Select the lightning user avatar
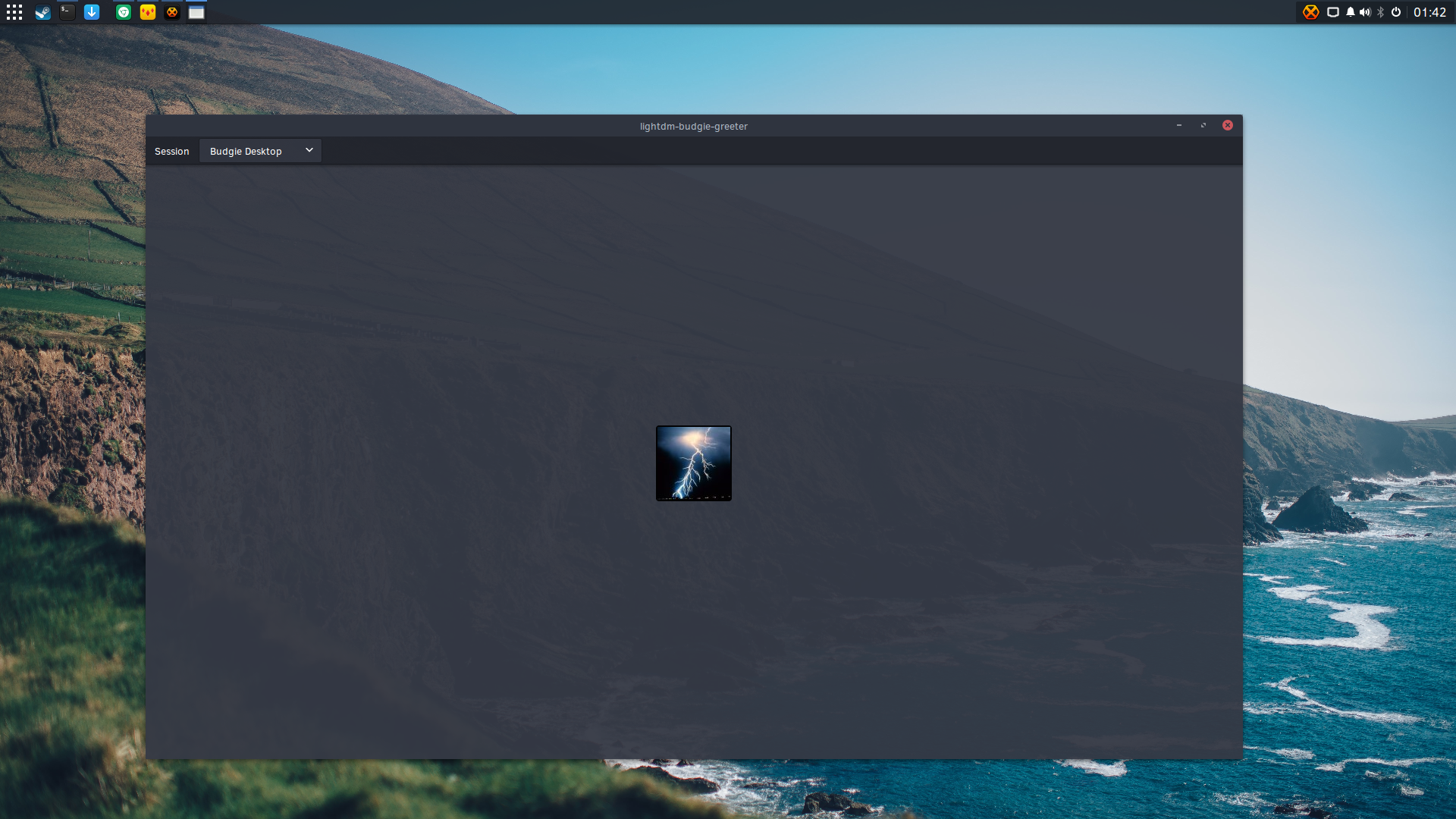Image resolution: width=1456 pixels, height=819 pixels. click(694, 463)
